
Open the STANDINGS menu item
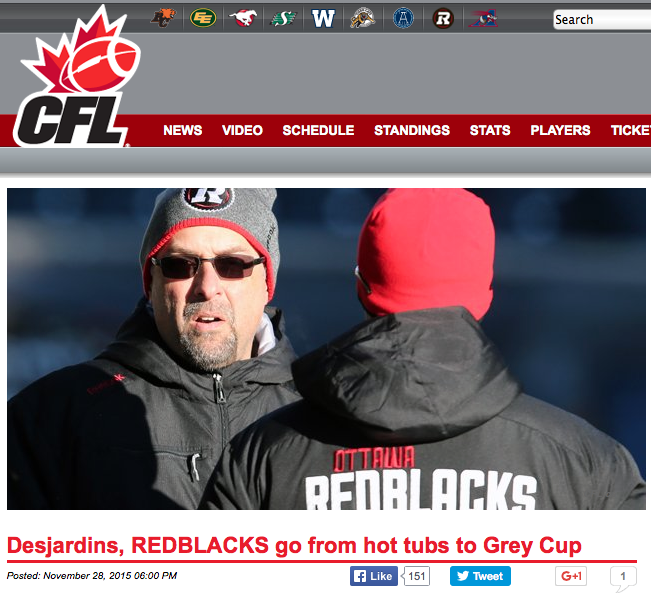click(x=412, y=130)
